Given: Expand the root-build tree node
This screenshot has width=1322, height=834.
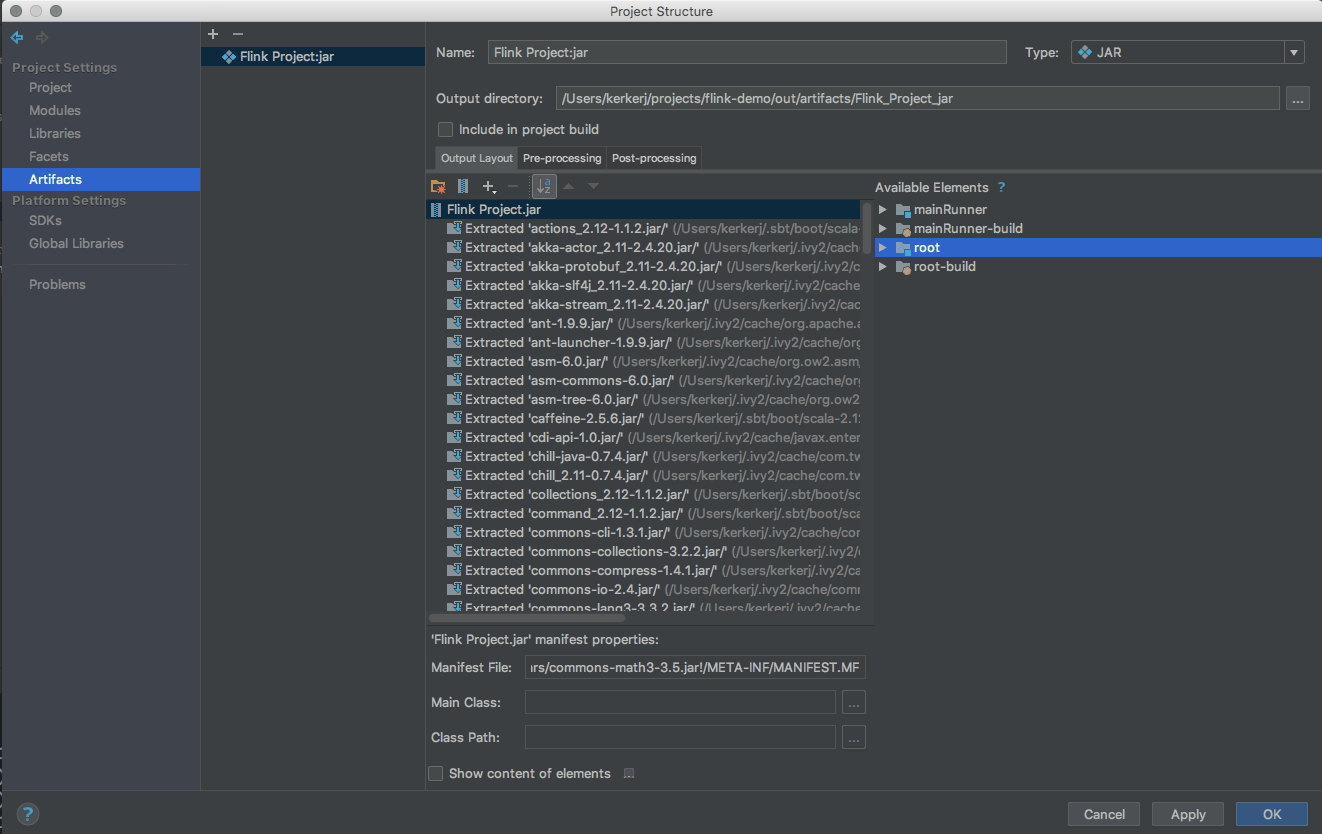Looking at the screenshot, I should [x=882, y=267].
